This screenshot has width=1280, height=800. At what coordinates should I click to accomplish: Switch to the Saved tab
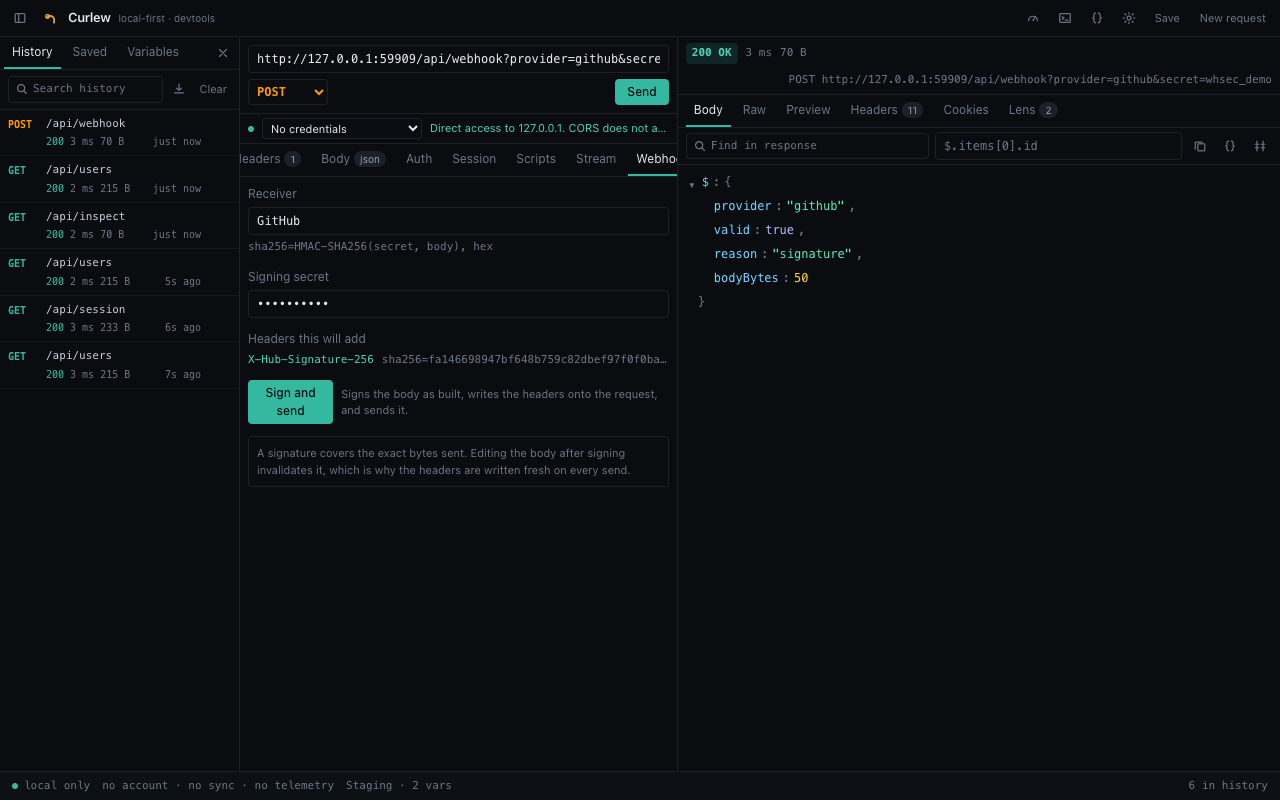pos(90,52)
